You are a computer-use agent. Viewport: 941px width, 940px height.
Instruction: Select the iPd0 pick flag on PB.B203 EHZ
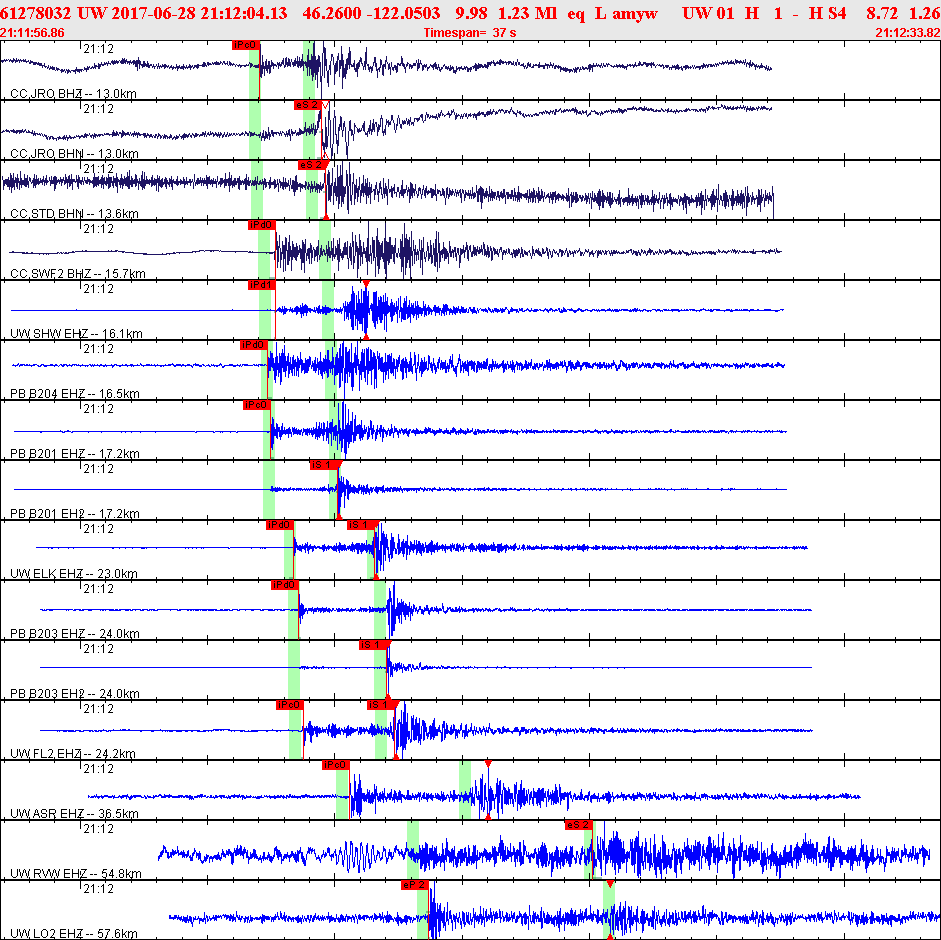pyautogui.click(x=284, y=585)
